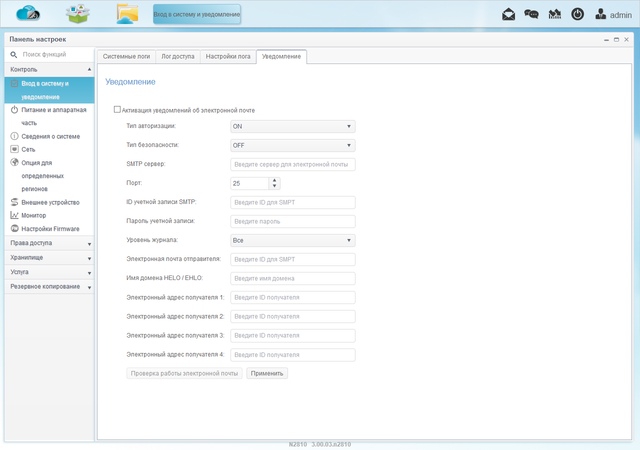Select the Уведомление tab
Viewport: 640px width, 450px height.
pyautogui.click(x=281, y=56)
